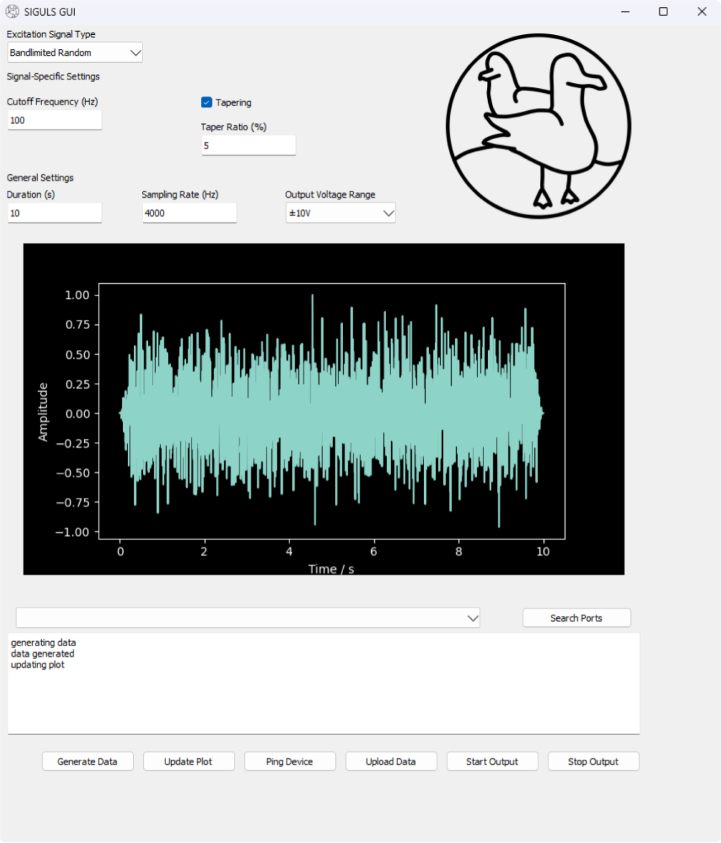The width and height of the screenshot is (721, 843).
Task: Upload data to the device
Action: tap(391, 761)
